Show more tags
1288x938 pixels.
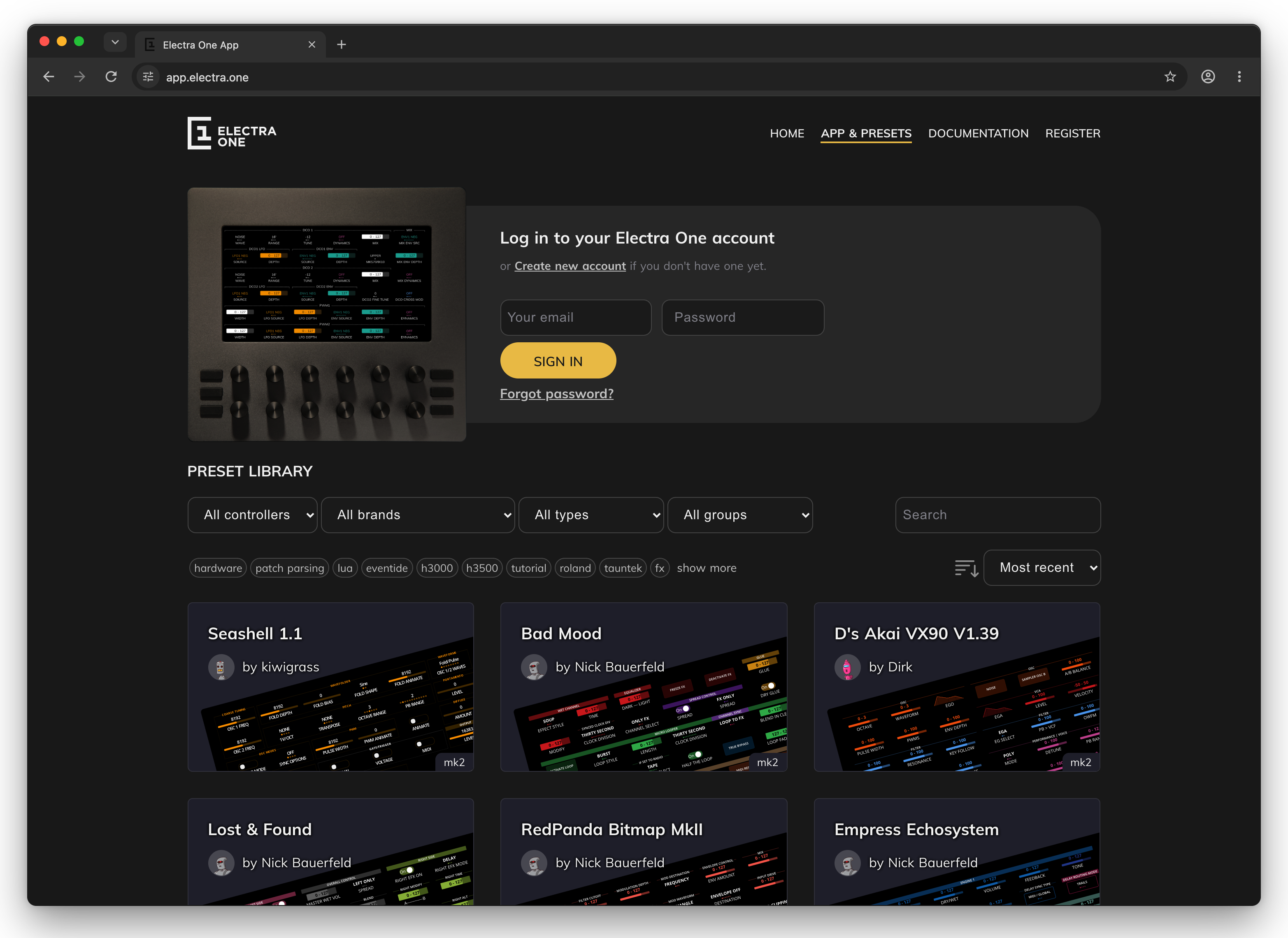click(x=707, y=568)
